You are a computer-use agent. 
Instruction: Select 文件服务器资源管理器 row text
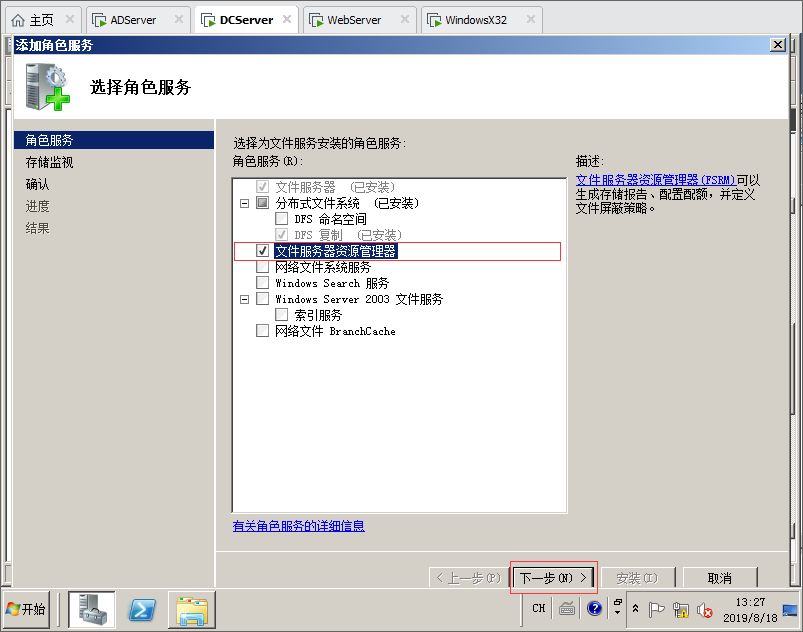tap(335, 251)
